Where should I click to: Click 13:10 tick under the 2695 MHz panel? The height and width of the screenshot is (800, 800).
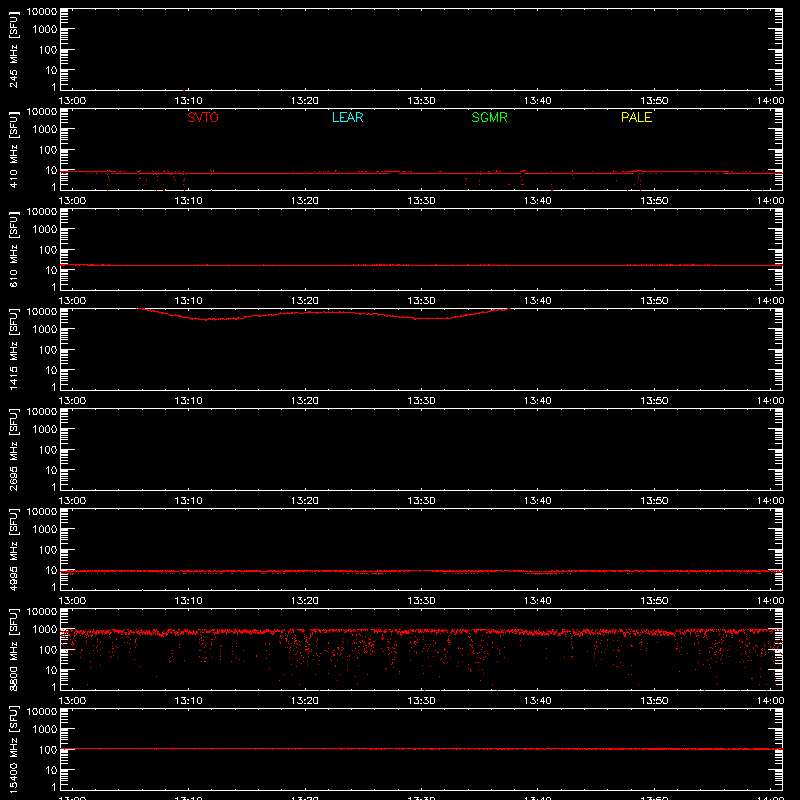(x=188, y=501)
